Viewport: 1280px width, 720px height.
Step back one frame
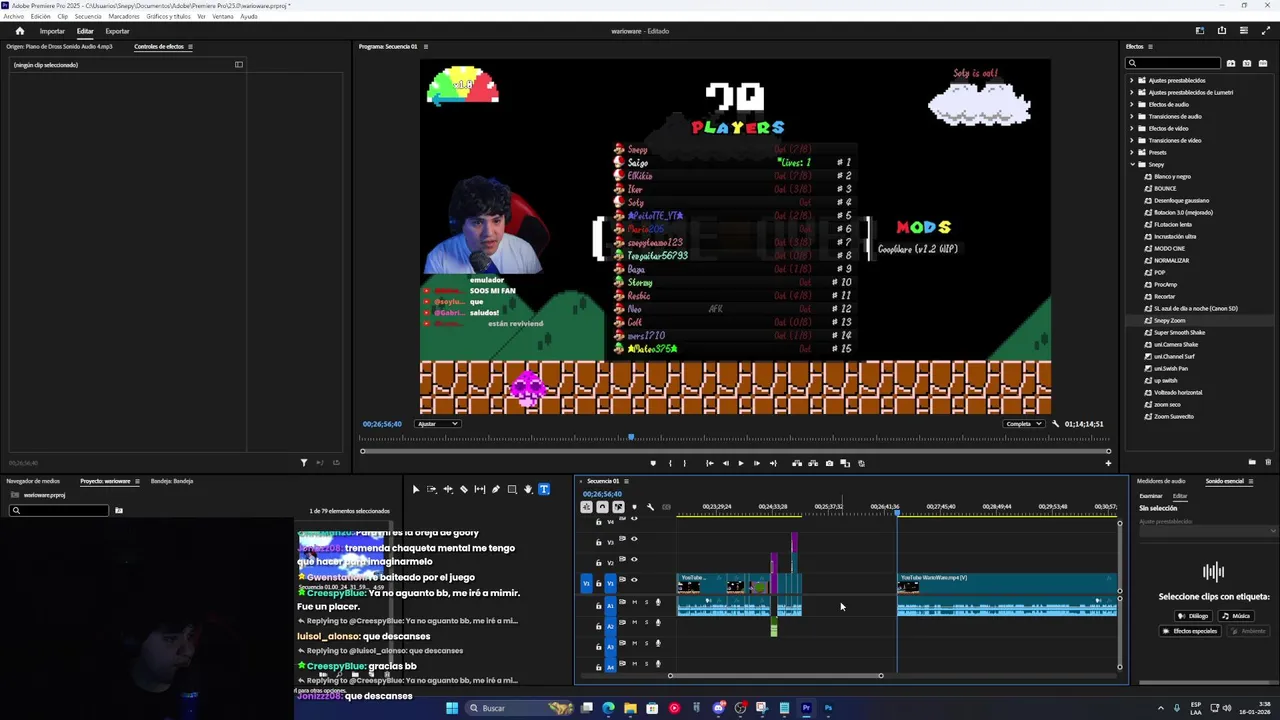pos(726,463)
